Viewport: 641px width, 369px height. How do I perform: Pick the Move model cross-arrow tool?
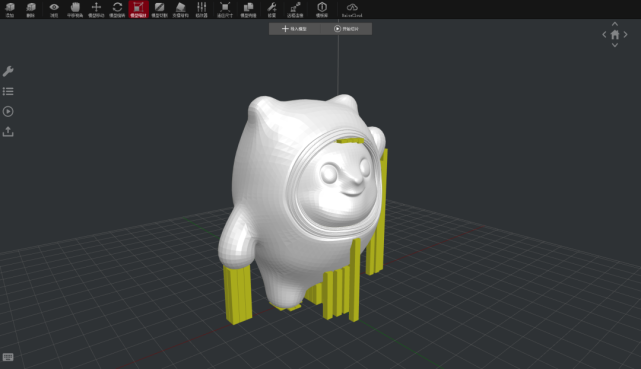tap(96, 9)
